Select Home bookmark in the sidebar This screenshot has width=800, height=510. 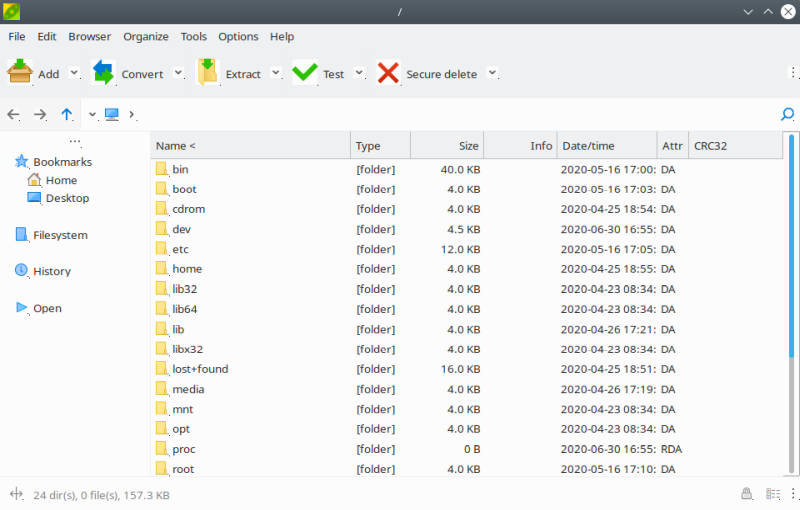coord(60,180)
